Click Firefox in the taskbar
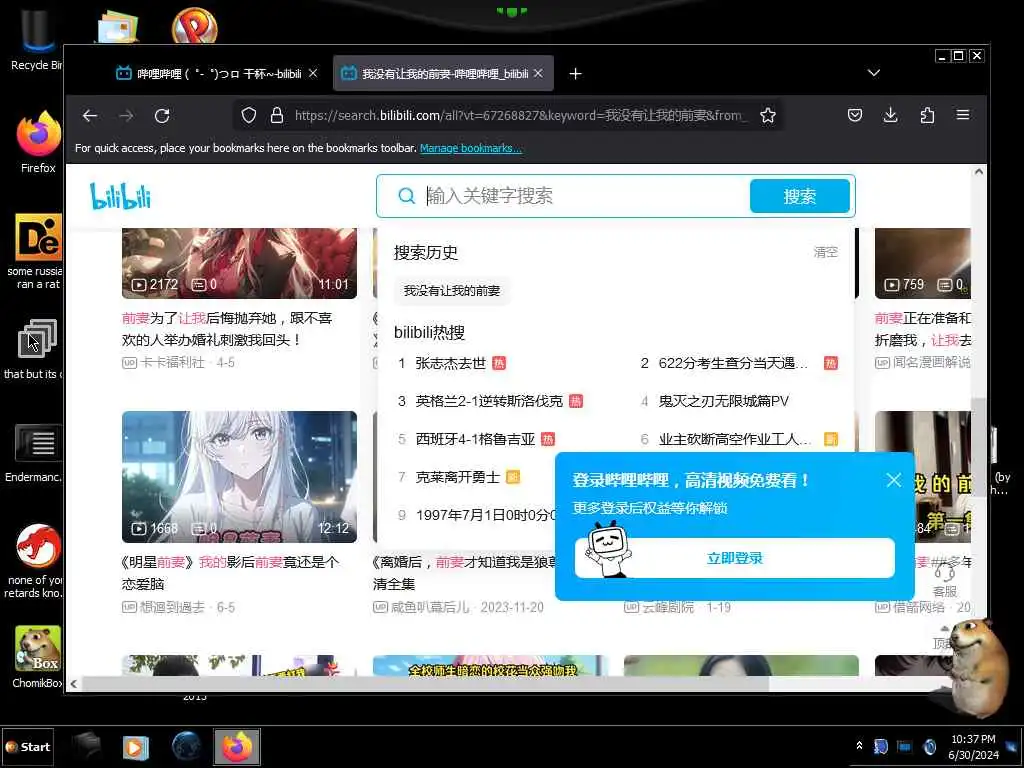1024x768 pixels. point(237,747)
